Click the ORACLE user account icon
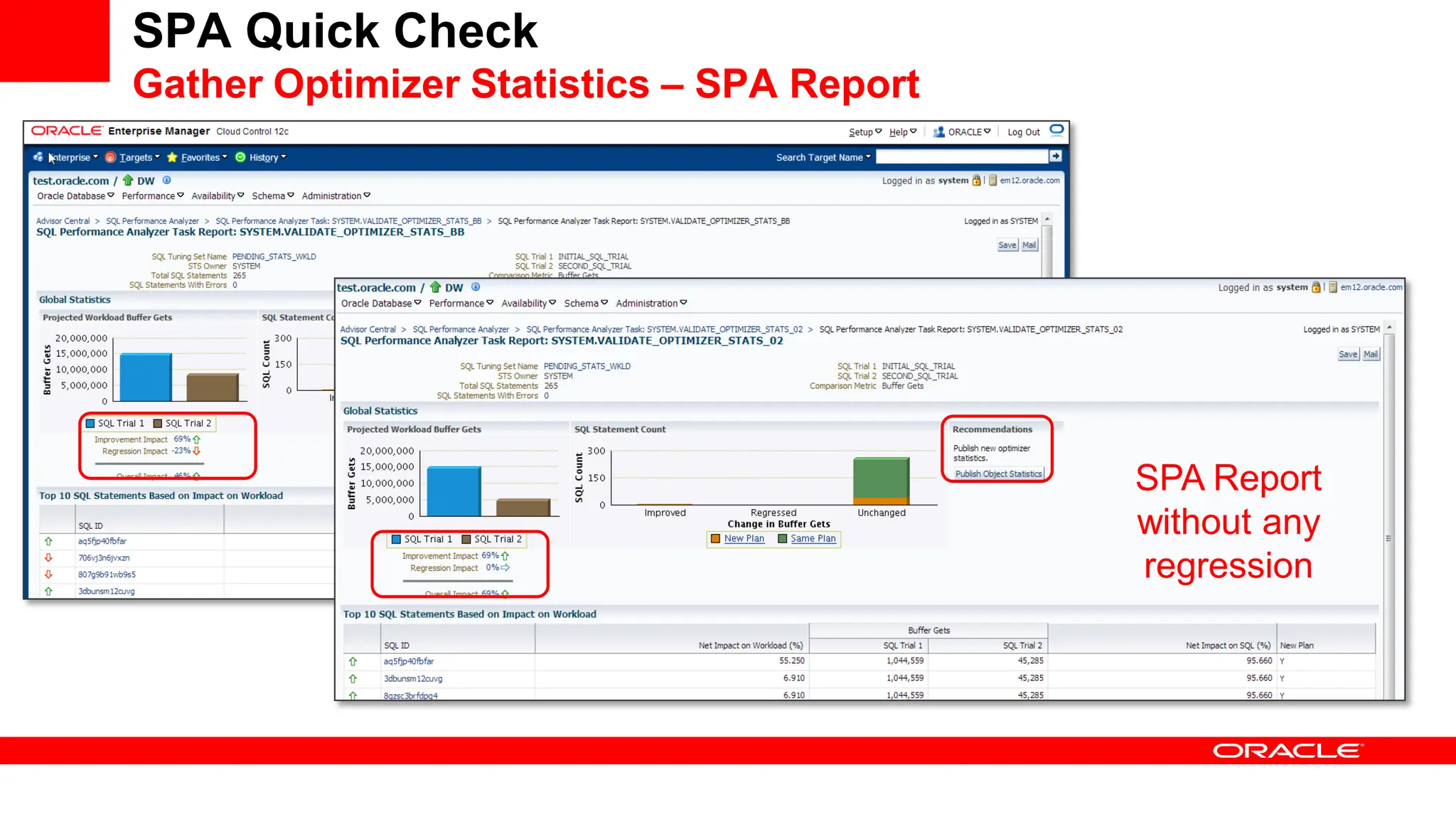The height and width of the screenshot is (819, 1456). (x=938, y=132)
